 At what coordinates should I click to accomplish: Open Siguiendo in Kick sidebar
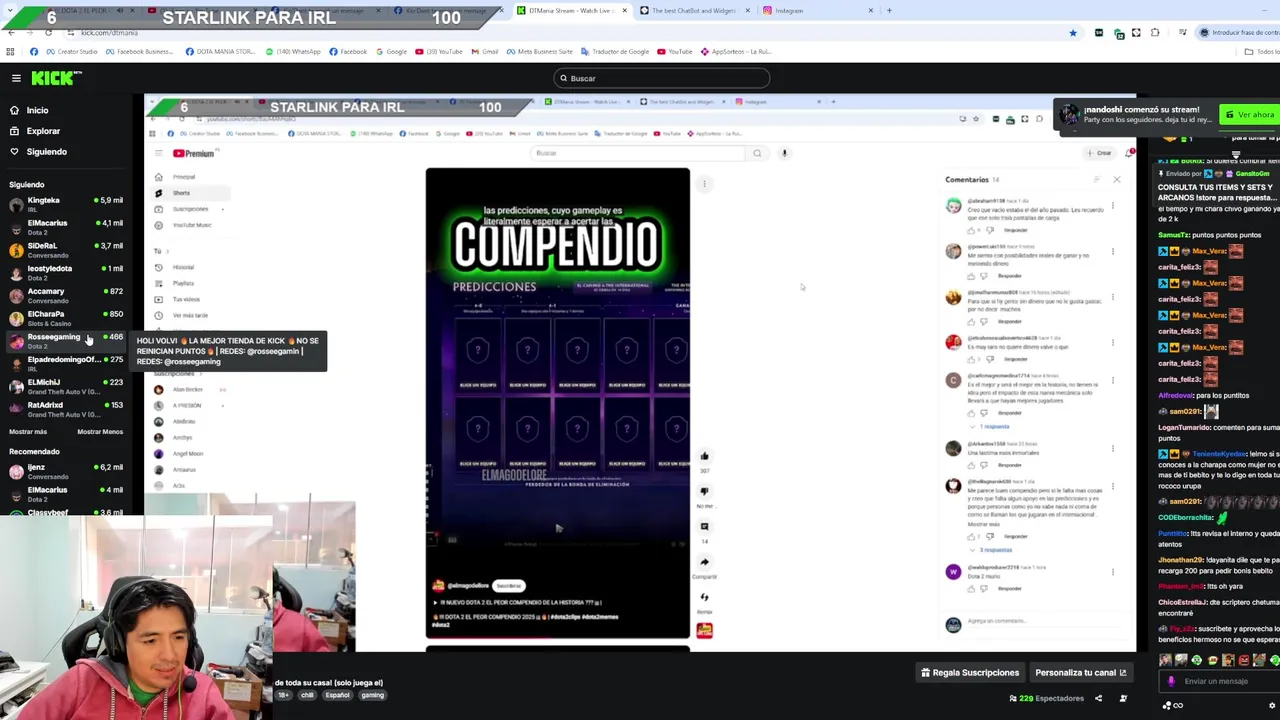(46, 152)
